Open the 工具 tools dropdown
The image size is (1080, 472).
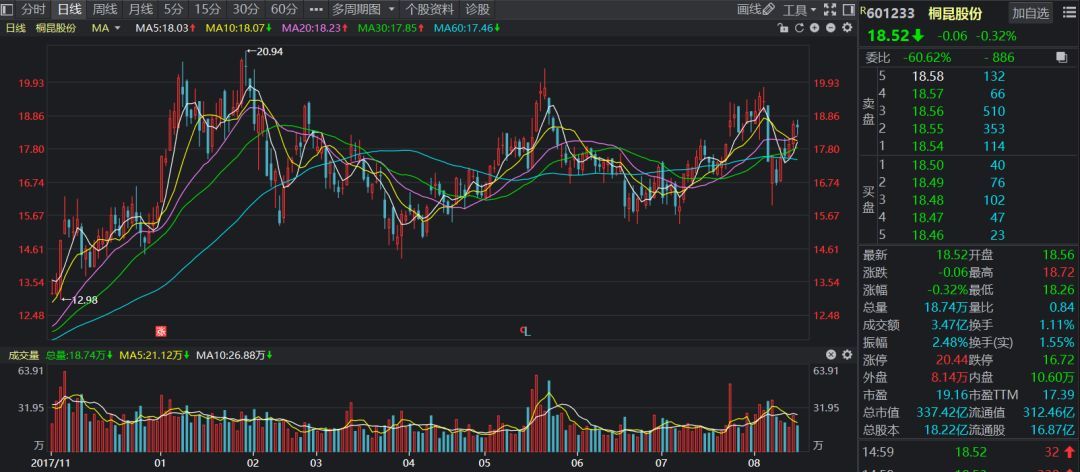799,9
